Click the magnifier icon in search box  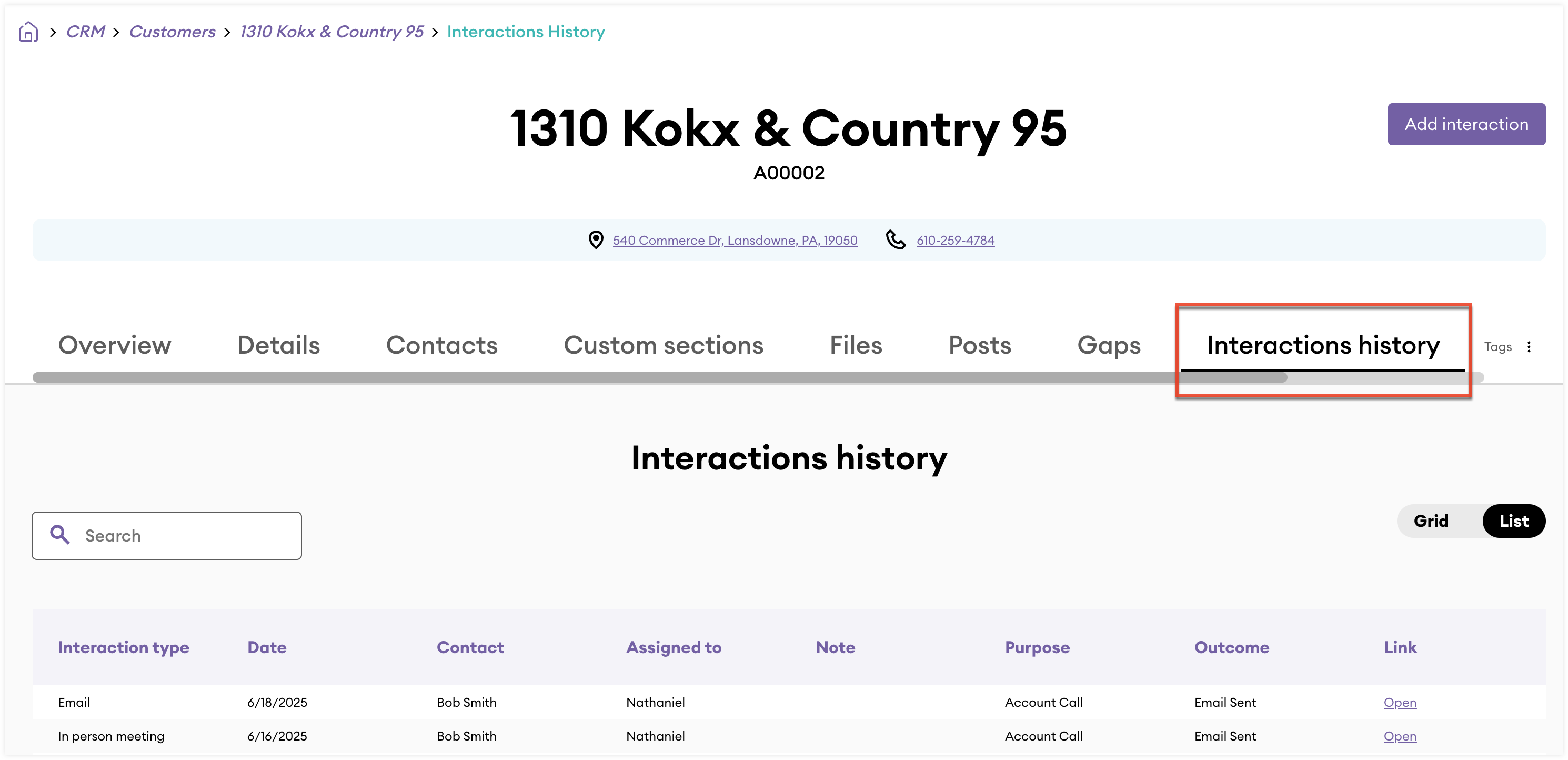pos(59,535)
